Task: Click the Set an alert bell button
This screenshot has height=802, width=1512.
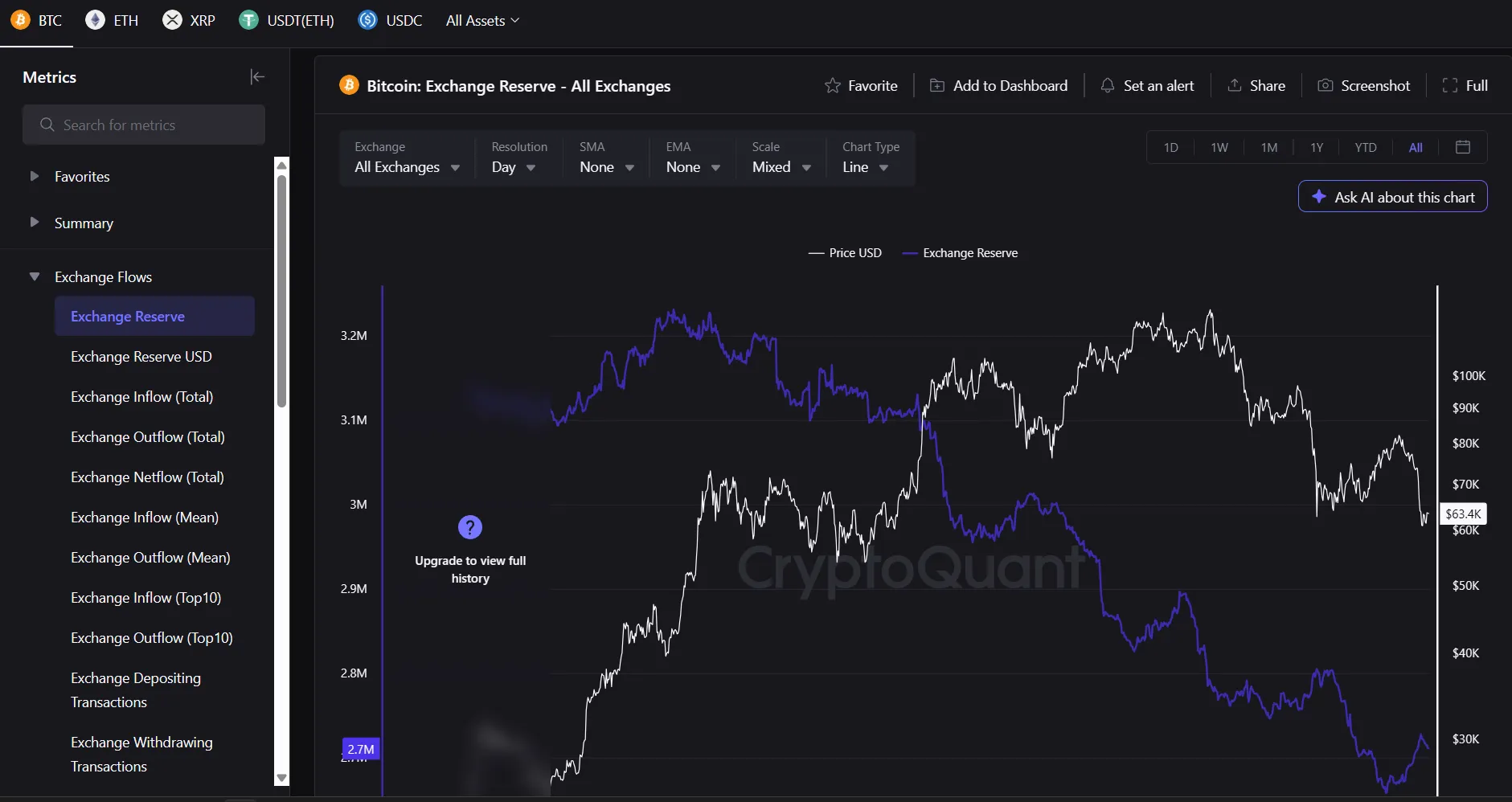Action: pos(1147,85)
